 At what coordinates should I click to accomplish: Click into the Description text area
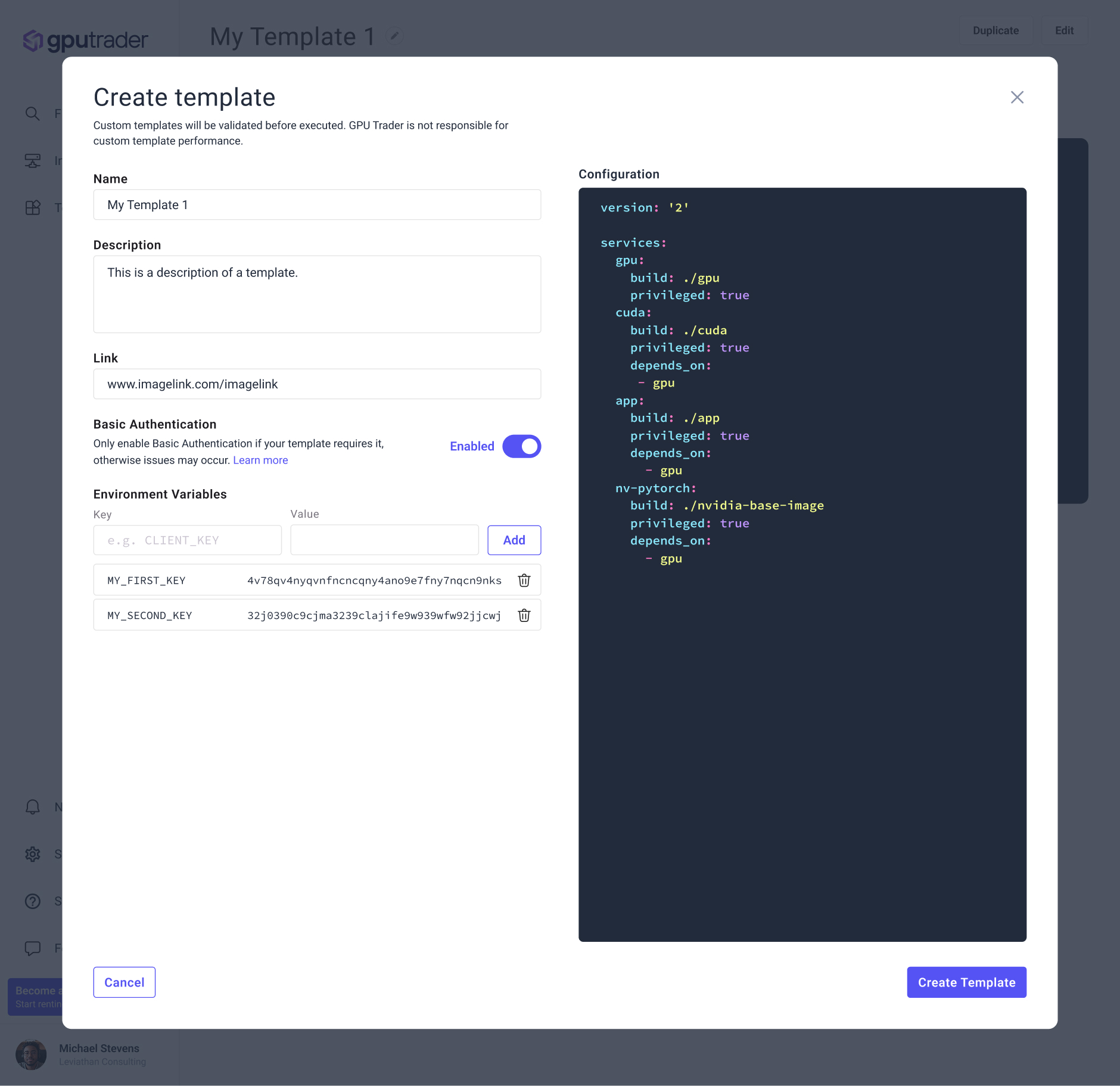point(317,294)
